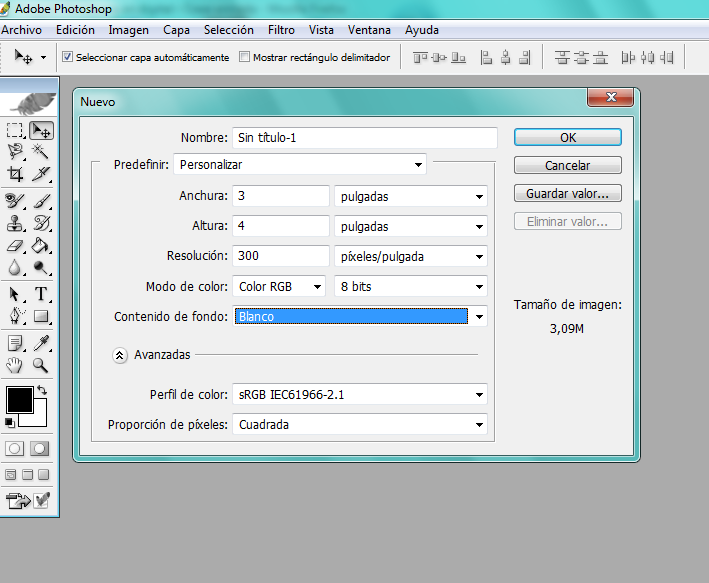Check Mostrar rectángulo delimitador
Screen dimensions: 709x583
(244, 57)
